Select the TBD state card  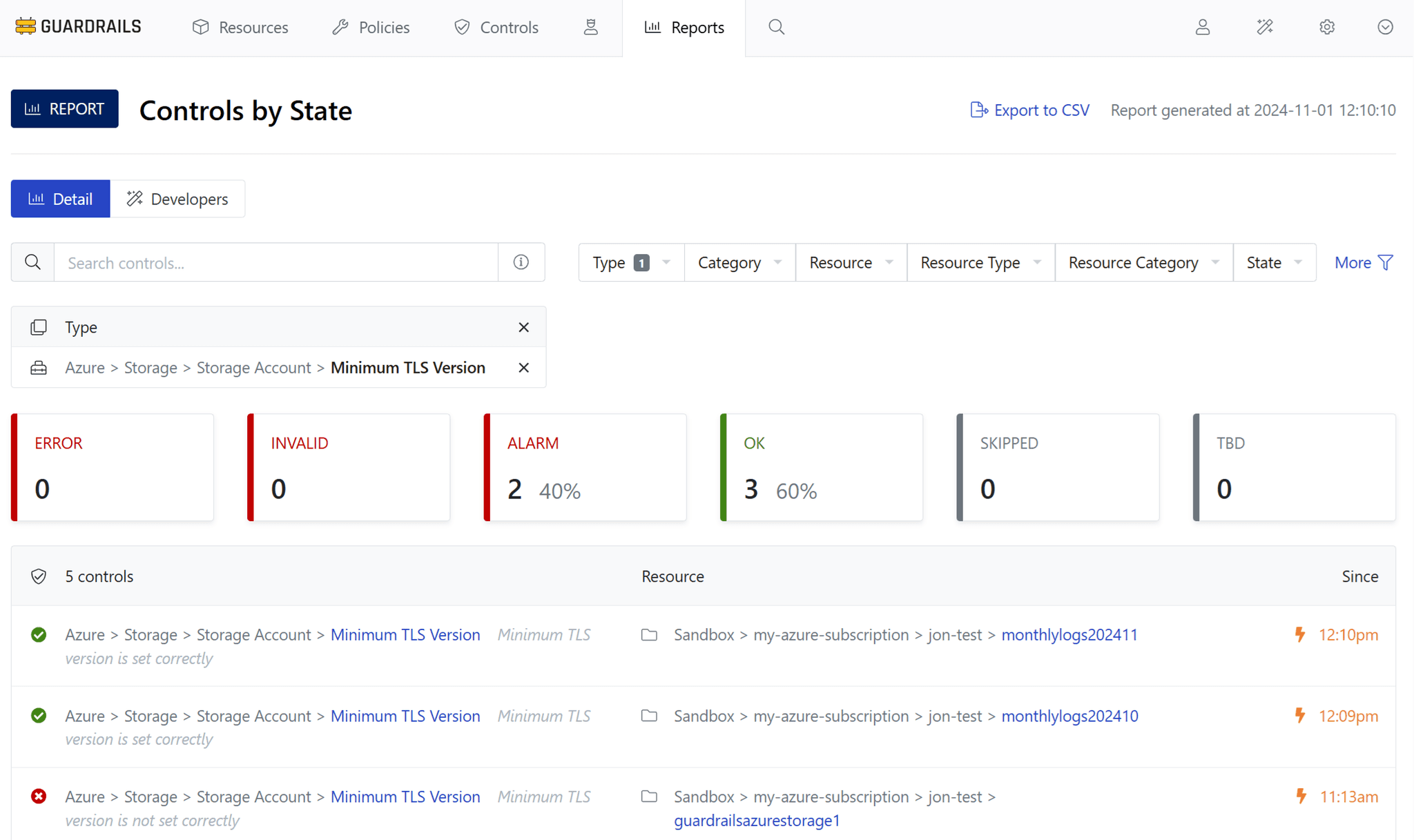point(1295,467)
